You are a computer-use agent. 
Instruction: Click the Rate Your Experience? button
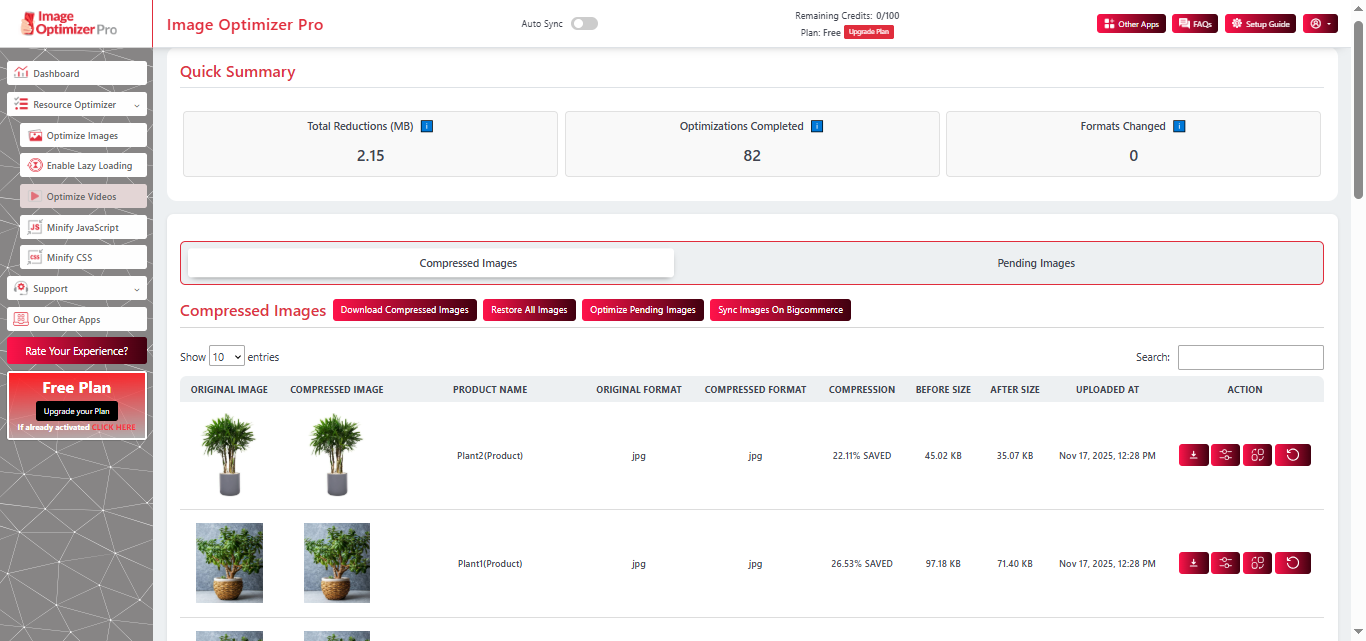coord(77,351)
